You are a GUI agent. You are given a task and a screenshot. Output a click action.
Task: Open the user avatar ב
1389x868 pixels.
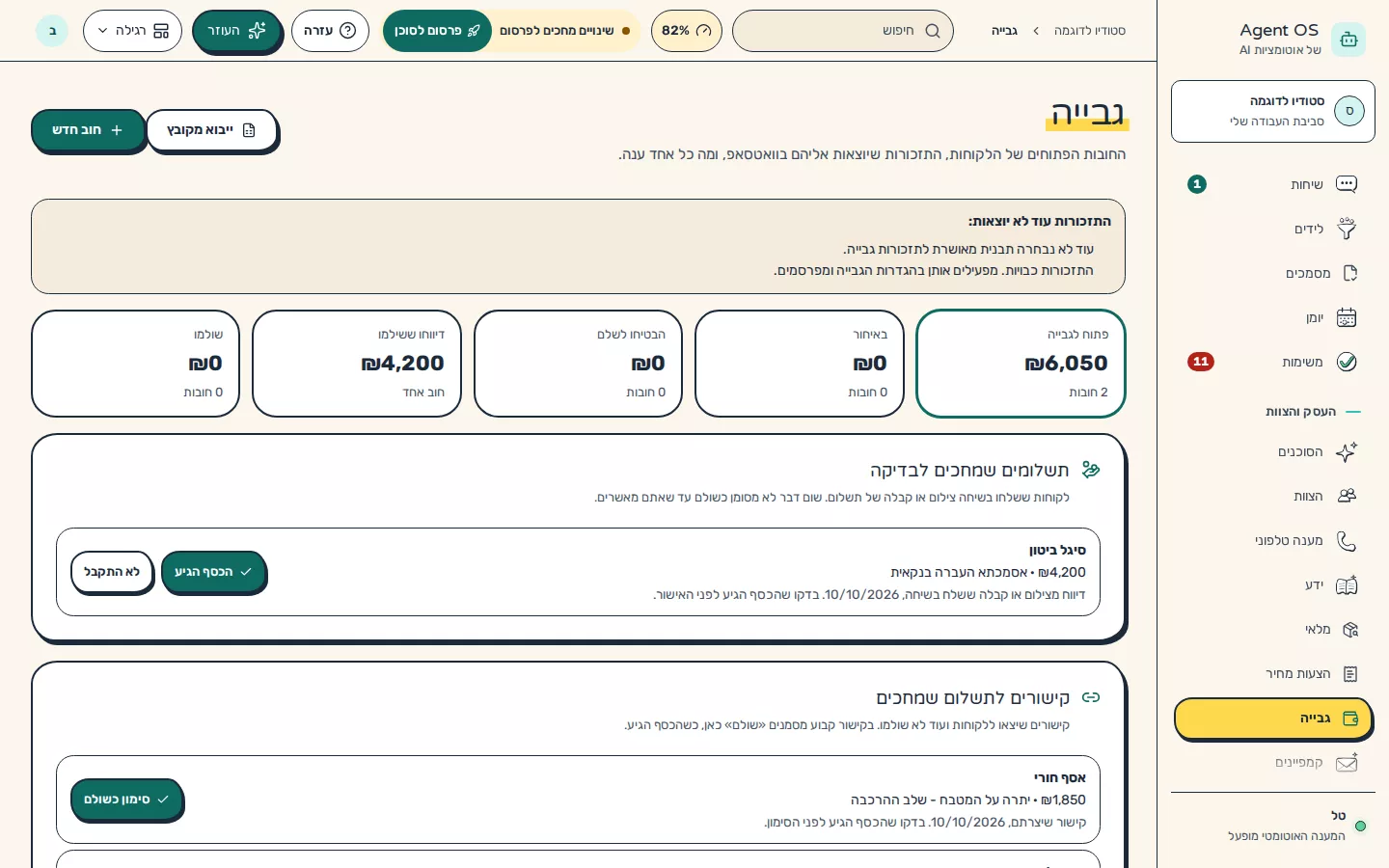(x=52, y=31)
